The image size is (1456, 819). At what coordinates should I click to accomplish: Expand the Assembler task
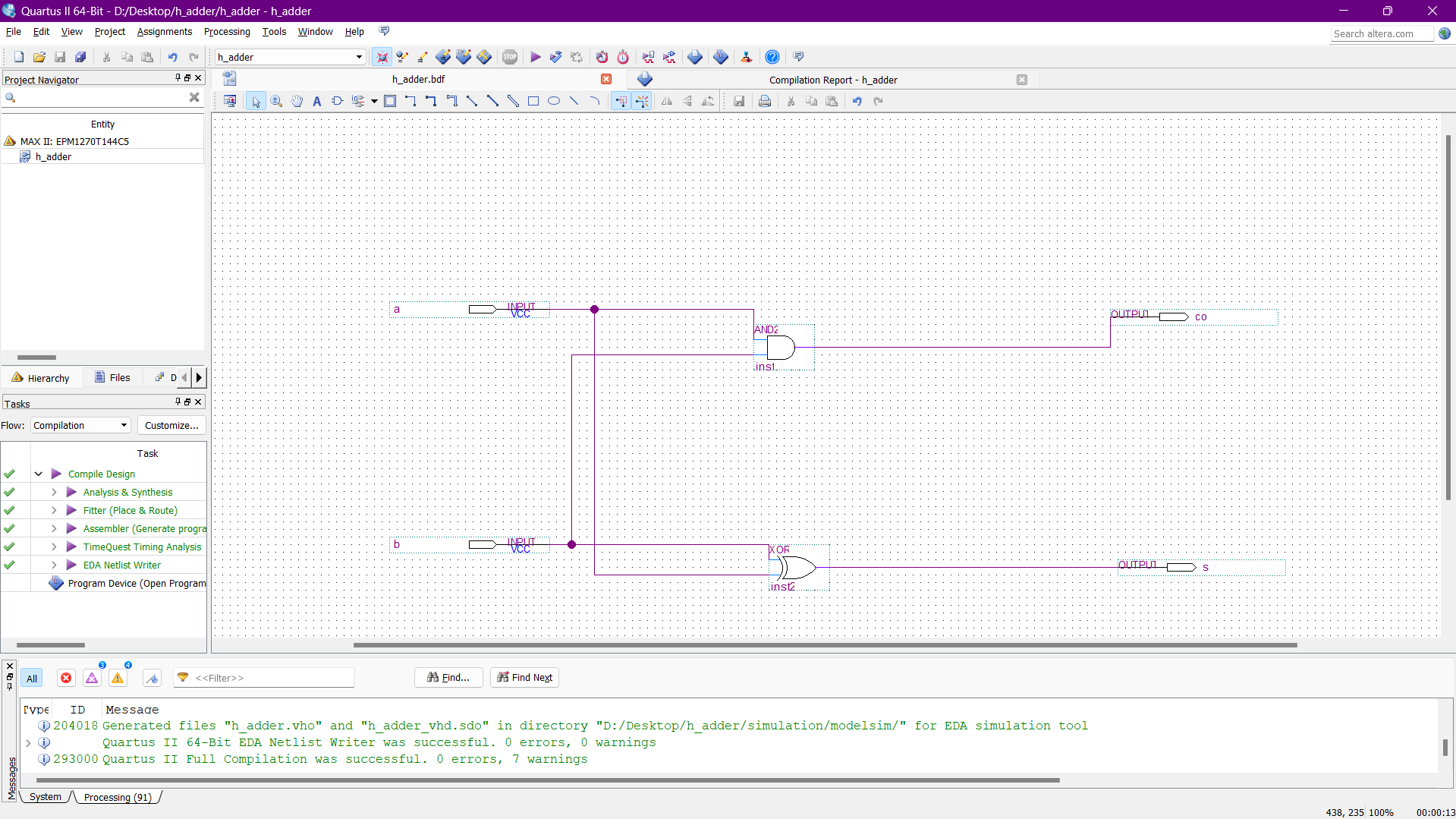(x=54, y=528)
